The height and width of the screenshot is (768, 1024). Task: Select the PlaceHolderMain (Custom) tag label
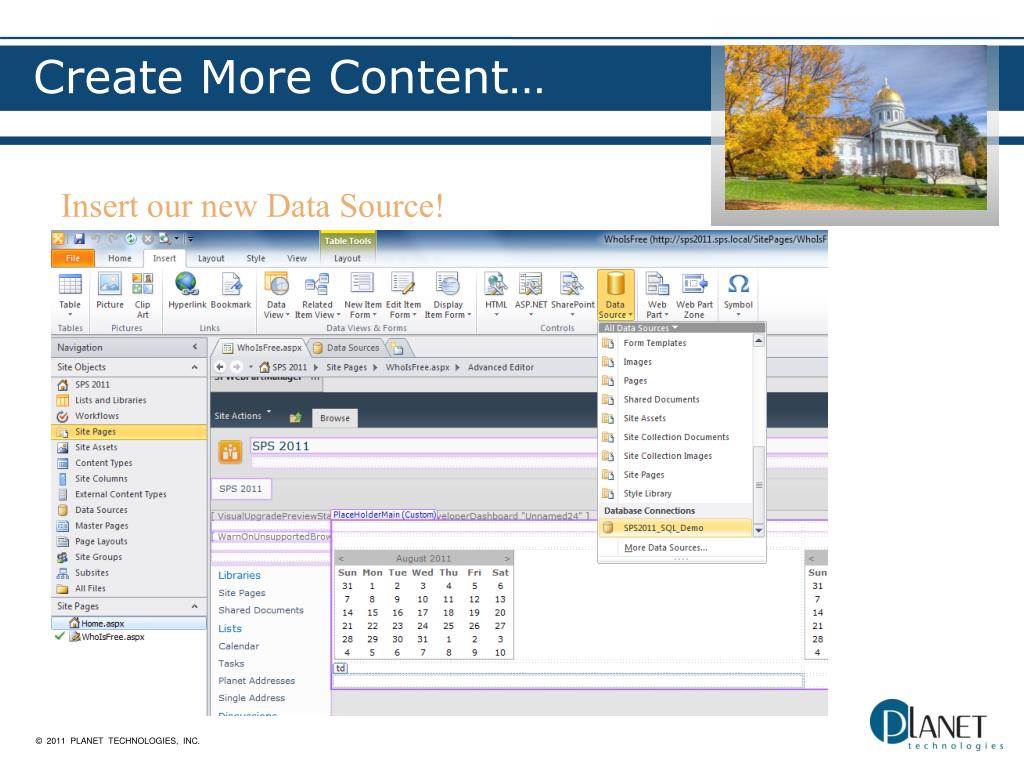point(384,515)
